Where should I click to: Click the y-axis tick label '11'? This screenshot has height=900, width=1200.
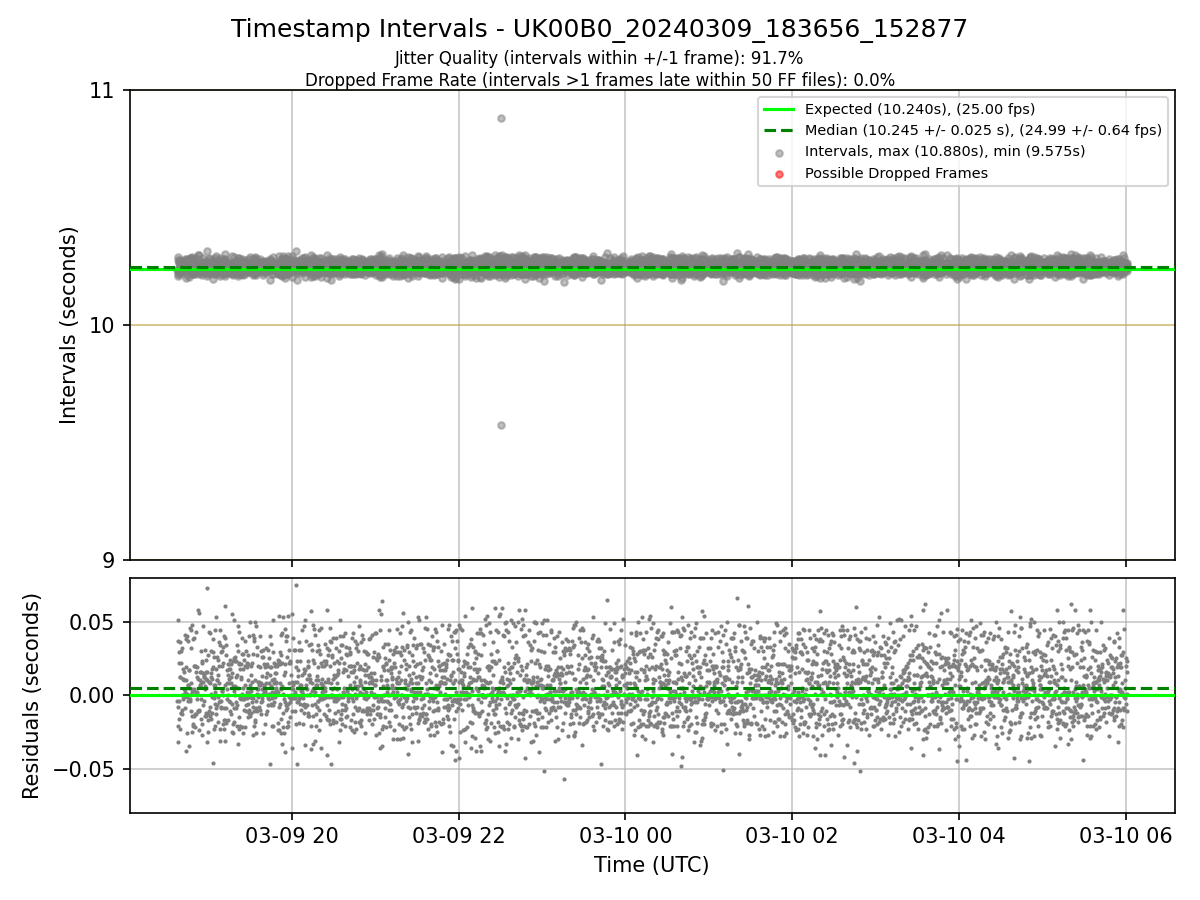(x=103, y=91)
